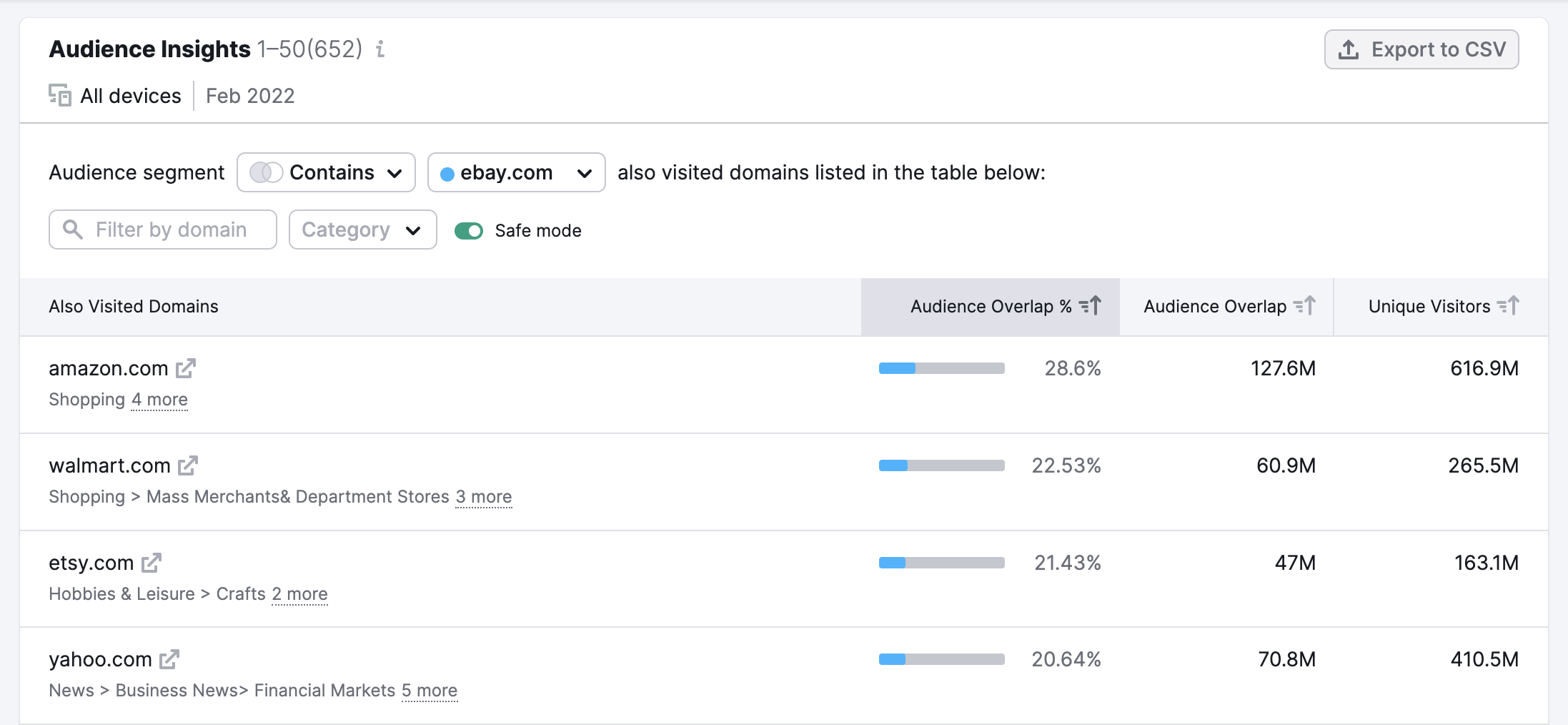
Task: Expand '4 more' categories for amazon.com
Action: click(159, 400)
